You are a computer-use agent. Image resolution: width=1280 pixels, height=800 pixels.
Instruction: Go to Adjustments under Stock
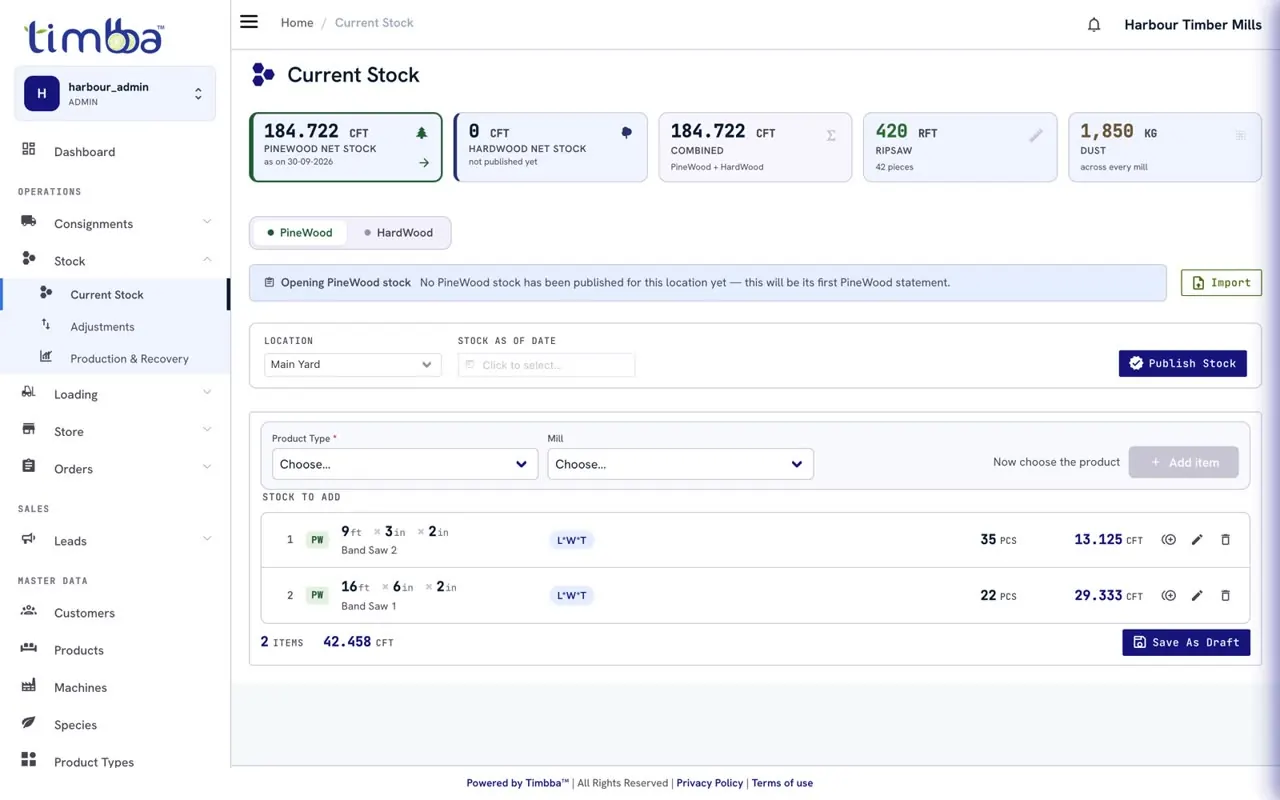point(102,327)
